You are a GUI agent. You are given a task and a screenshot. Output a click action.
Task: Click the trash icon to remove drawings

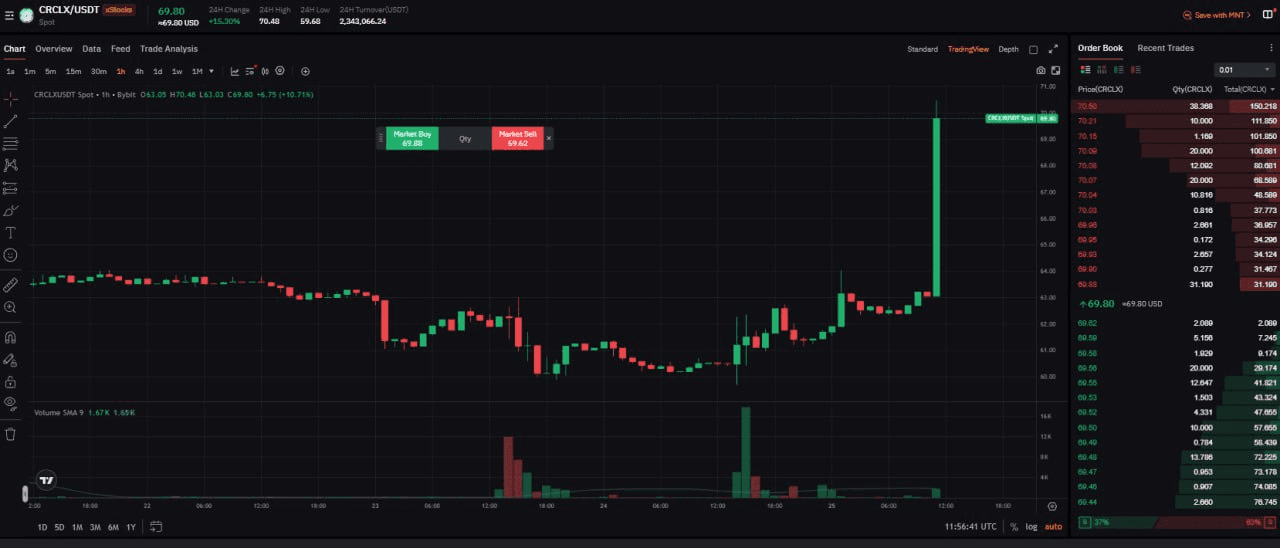coord(11,434)
